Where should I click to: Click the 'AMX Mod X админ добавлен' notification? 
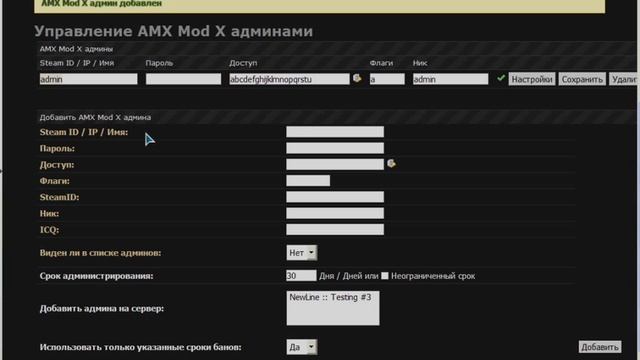[x=102, y=4]
